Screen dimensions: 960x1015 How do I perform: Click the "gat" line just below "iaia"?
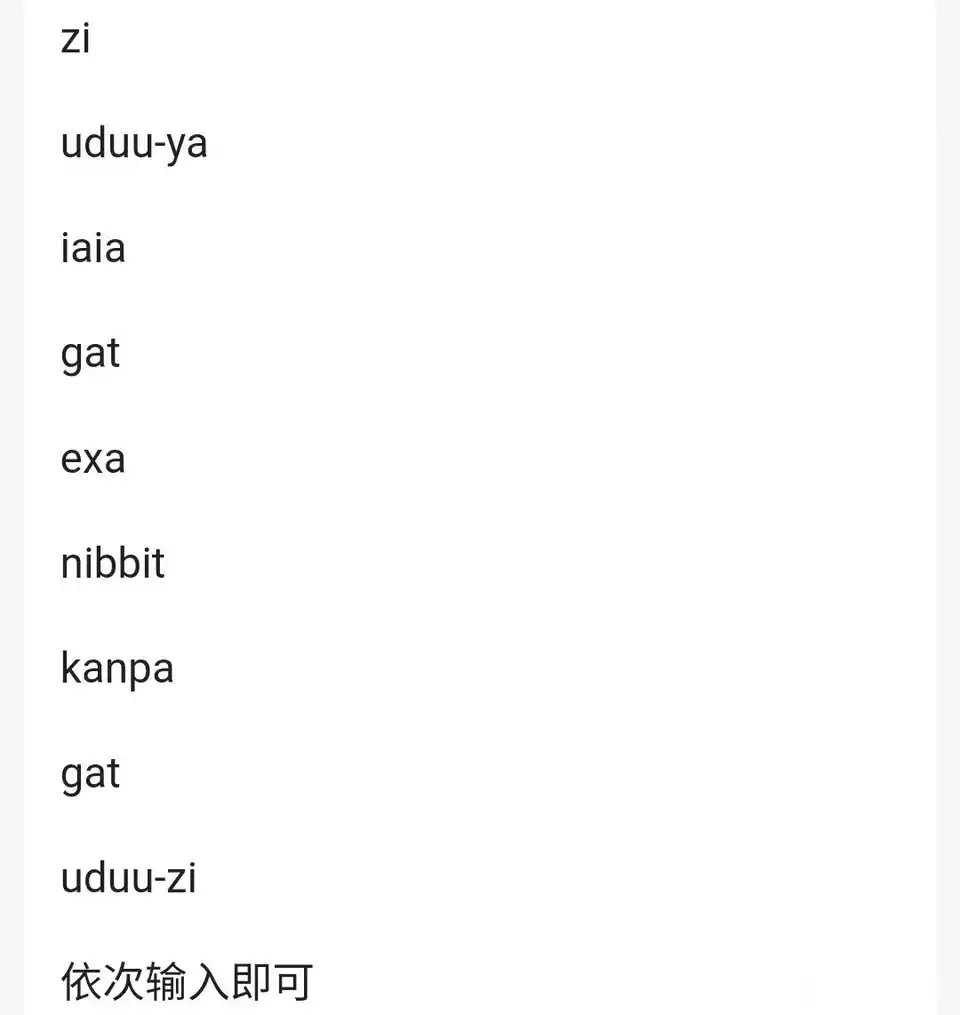(x=90, y=355)
